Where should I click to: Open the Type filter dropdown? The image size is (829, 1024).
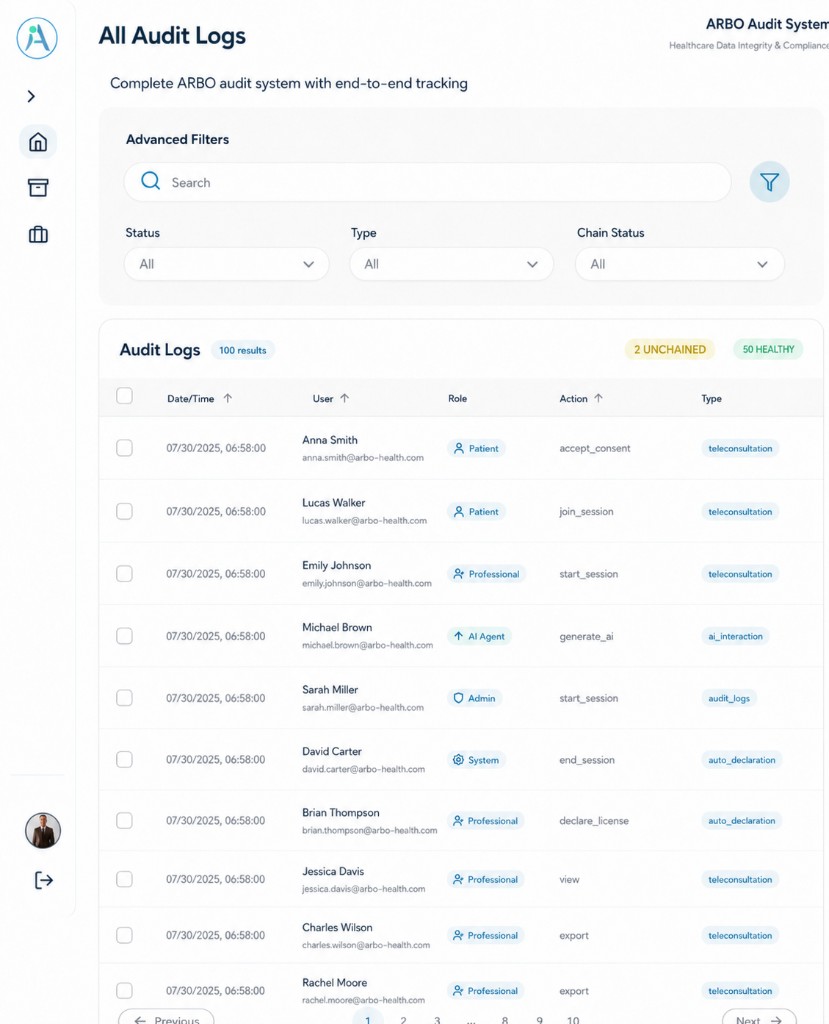tap(451, 264)
